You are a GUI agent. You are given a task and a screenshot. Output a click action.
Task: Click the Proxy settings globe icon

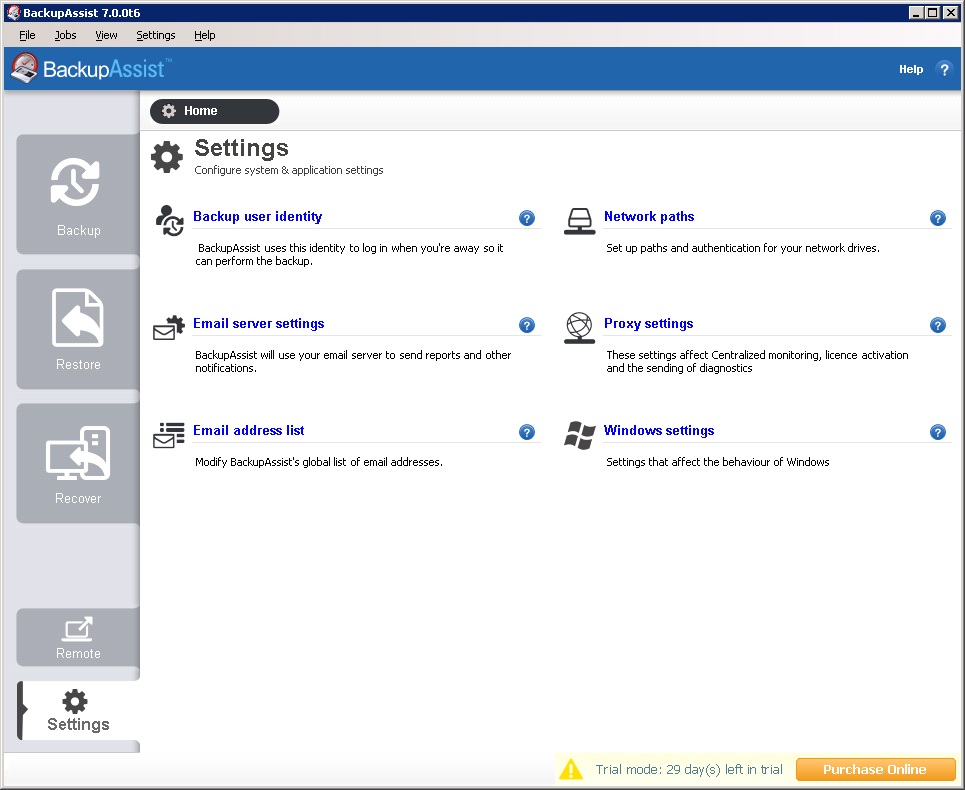(x=580, y=327)
